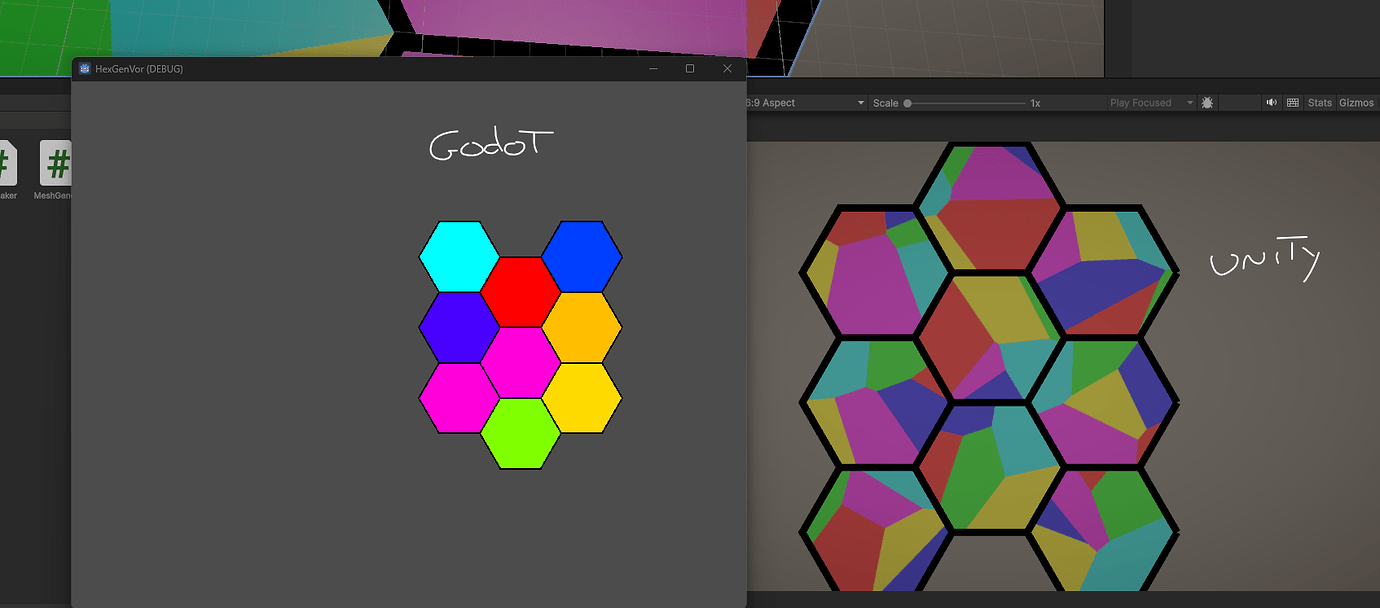
Task: Click the orange hexagon in the Godot window
Action: [583, 328]
